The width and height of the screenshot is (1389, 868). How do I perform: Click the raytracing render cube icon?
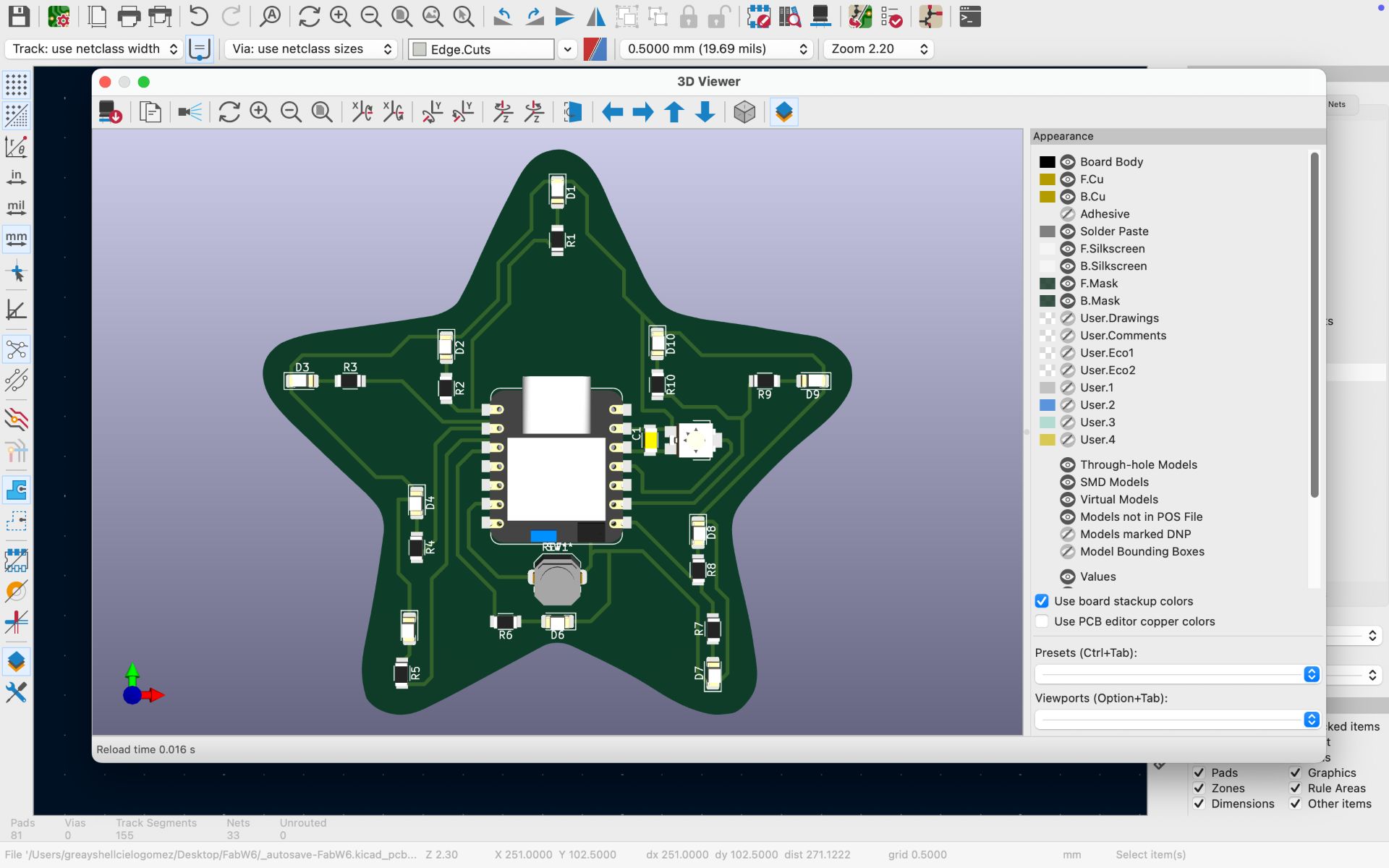coord(744,112)
